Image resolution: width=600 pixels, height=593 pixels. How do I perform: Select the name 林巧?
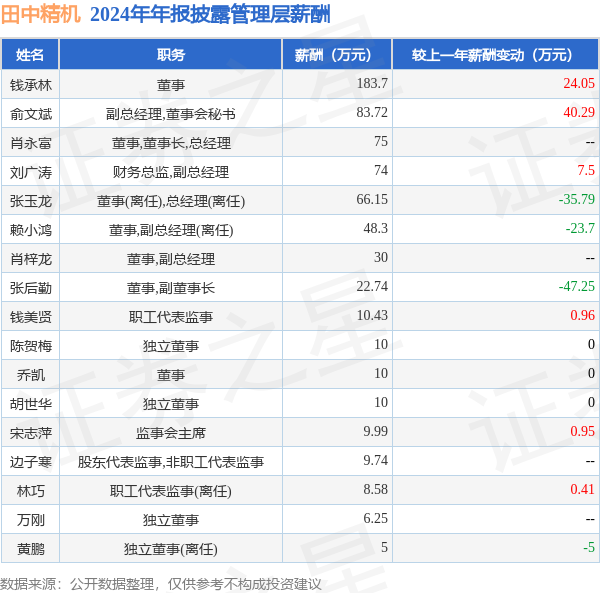click(31, 491)
